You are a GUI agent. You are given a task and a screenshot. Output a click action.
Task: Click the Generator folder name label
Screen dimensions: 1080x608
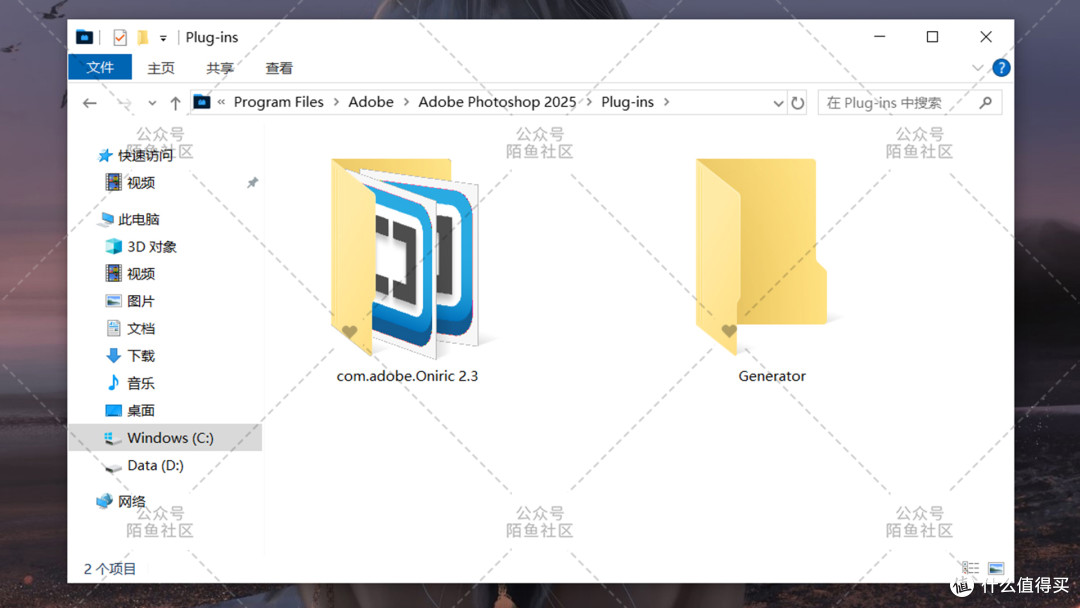coord(771,376)
